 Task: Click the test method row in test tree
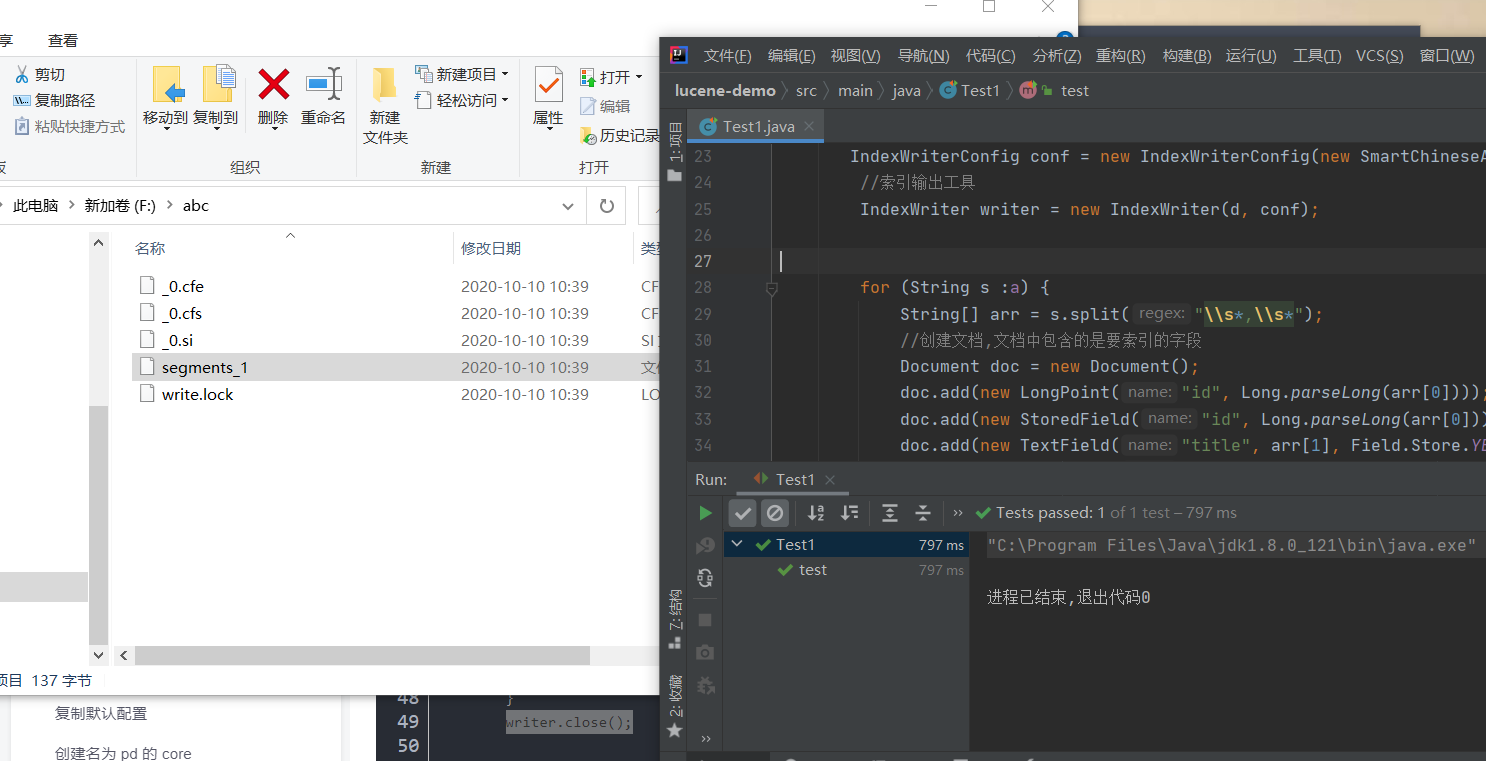coord(846,570)
